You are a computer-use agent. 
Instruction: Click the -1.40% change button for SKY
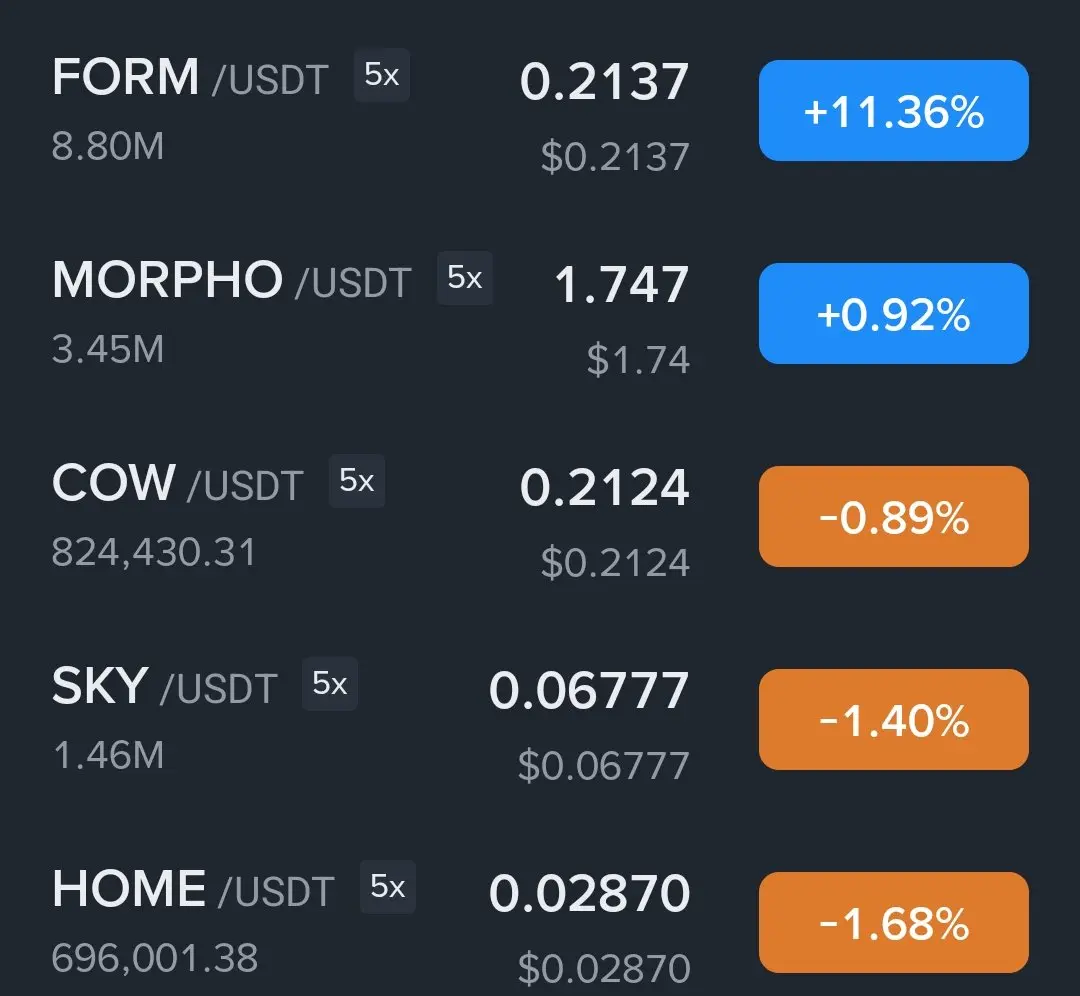[x=893, y=719]
